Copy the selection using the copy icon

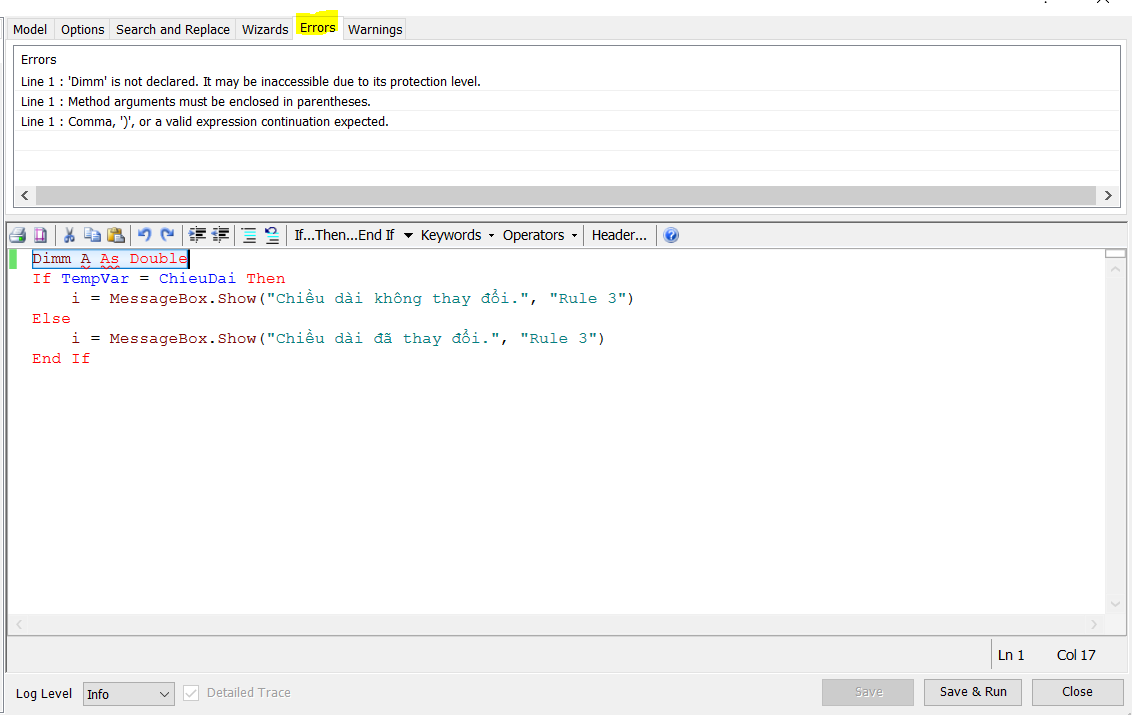coord(92,234)
